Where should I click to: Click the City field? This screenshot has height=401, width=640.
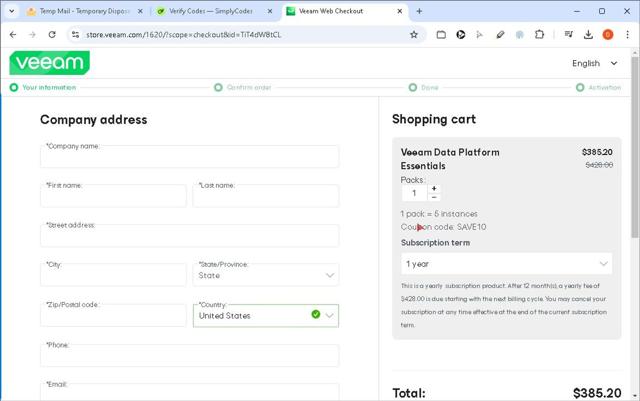pyautogui.click(x=113, y=275)
